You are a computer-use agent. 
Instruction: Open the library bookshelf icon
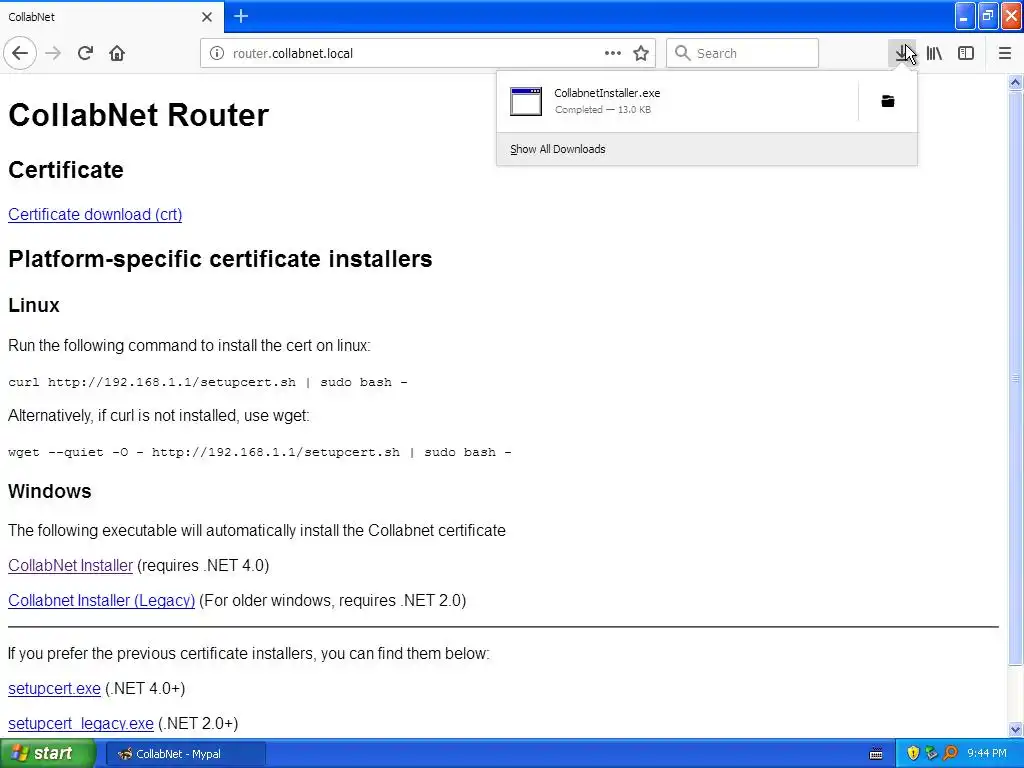pos(934,53)
